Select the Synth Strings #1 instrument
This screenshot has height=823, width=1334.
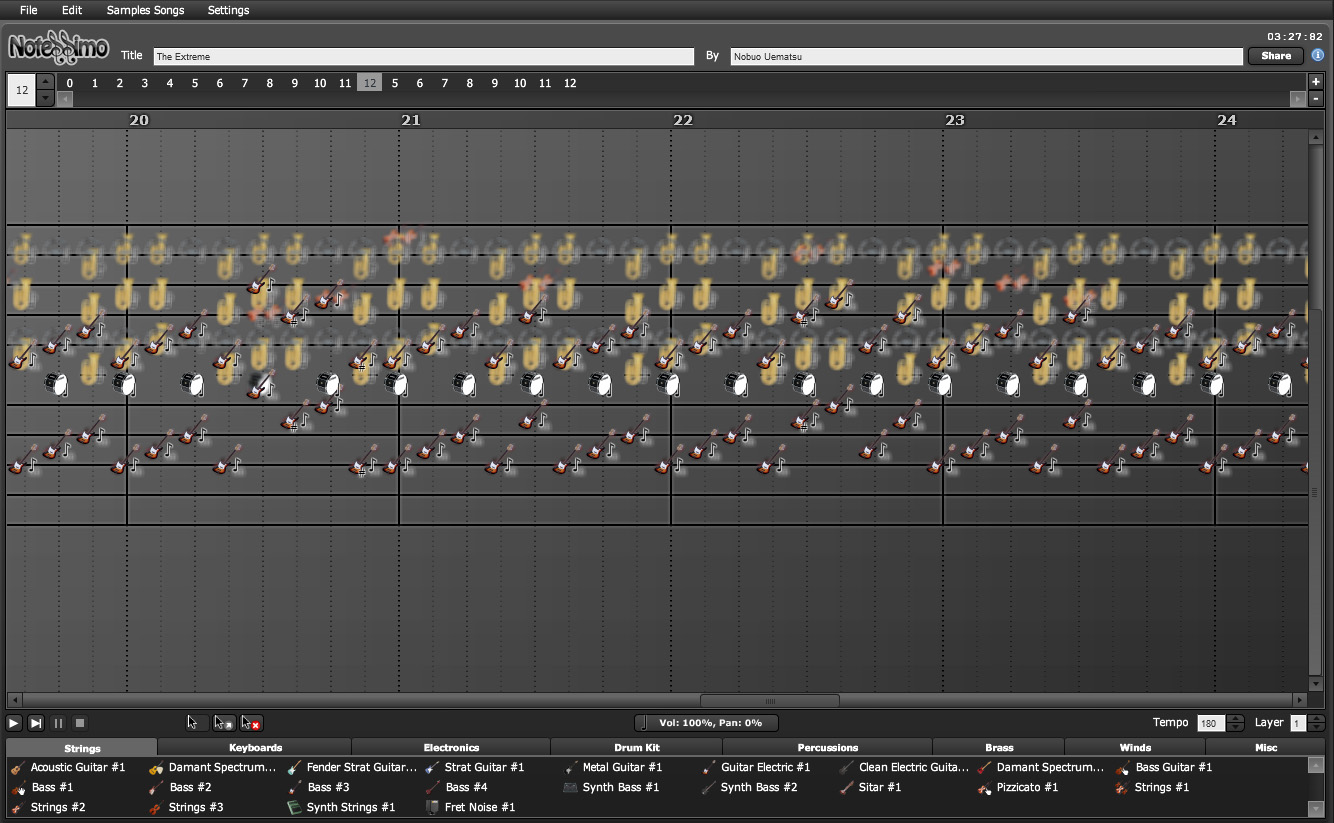[x=350, y=807]
